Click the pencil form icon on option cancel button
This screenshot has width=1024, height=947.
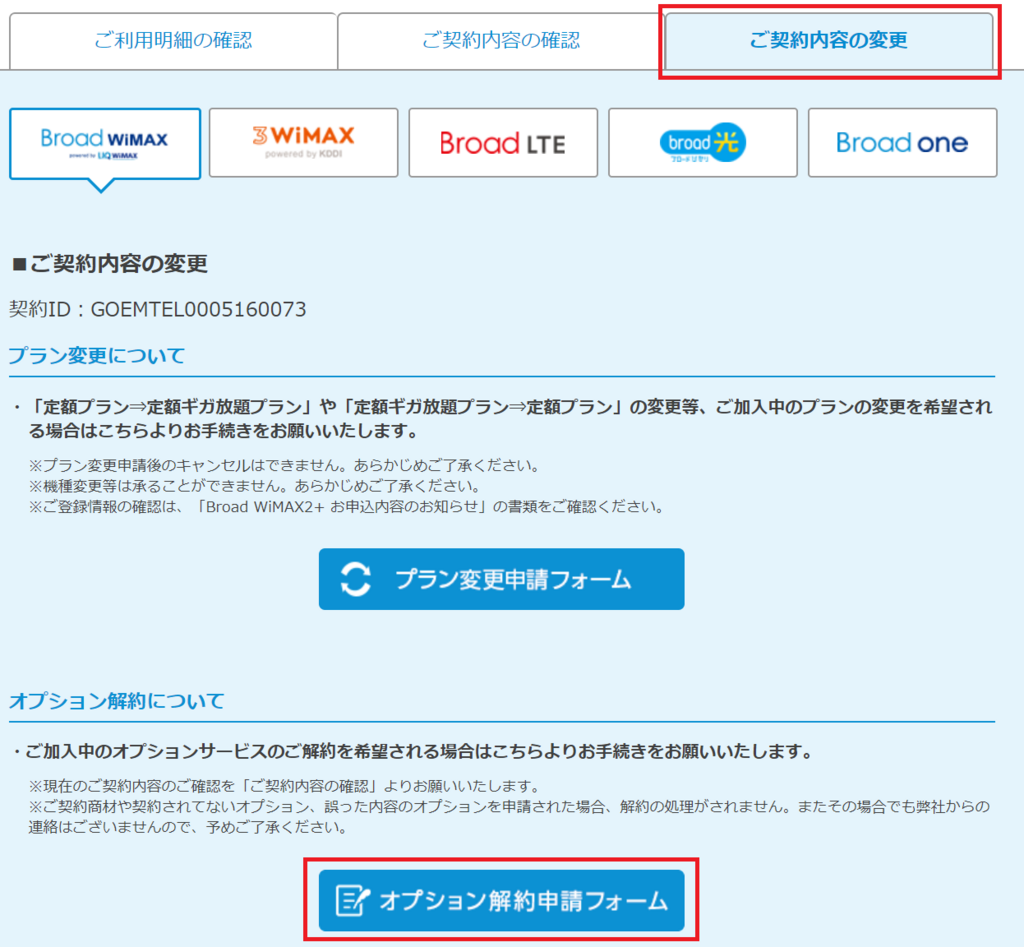click(x=353, y=901)
